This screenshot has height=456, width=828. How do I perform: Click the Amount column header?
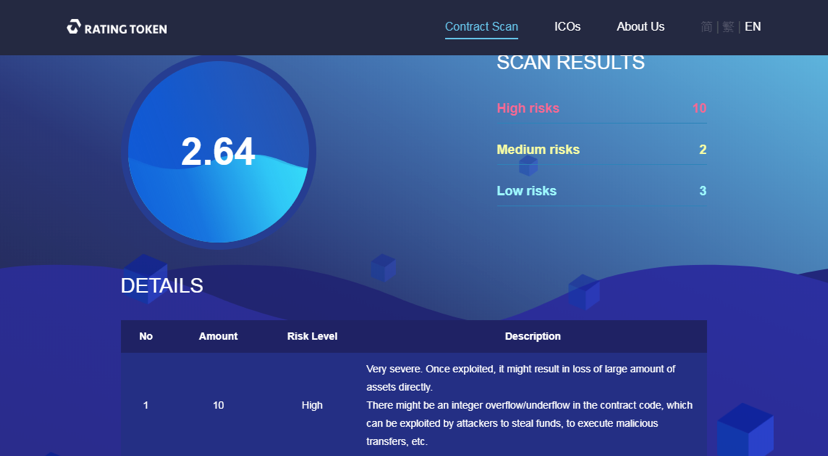point(218,336)
